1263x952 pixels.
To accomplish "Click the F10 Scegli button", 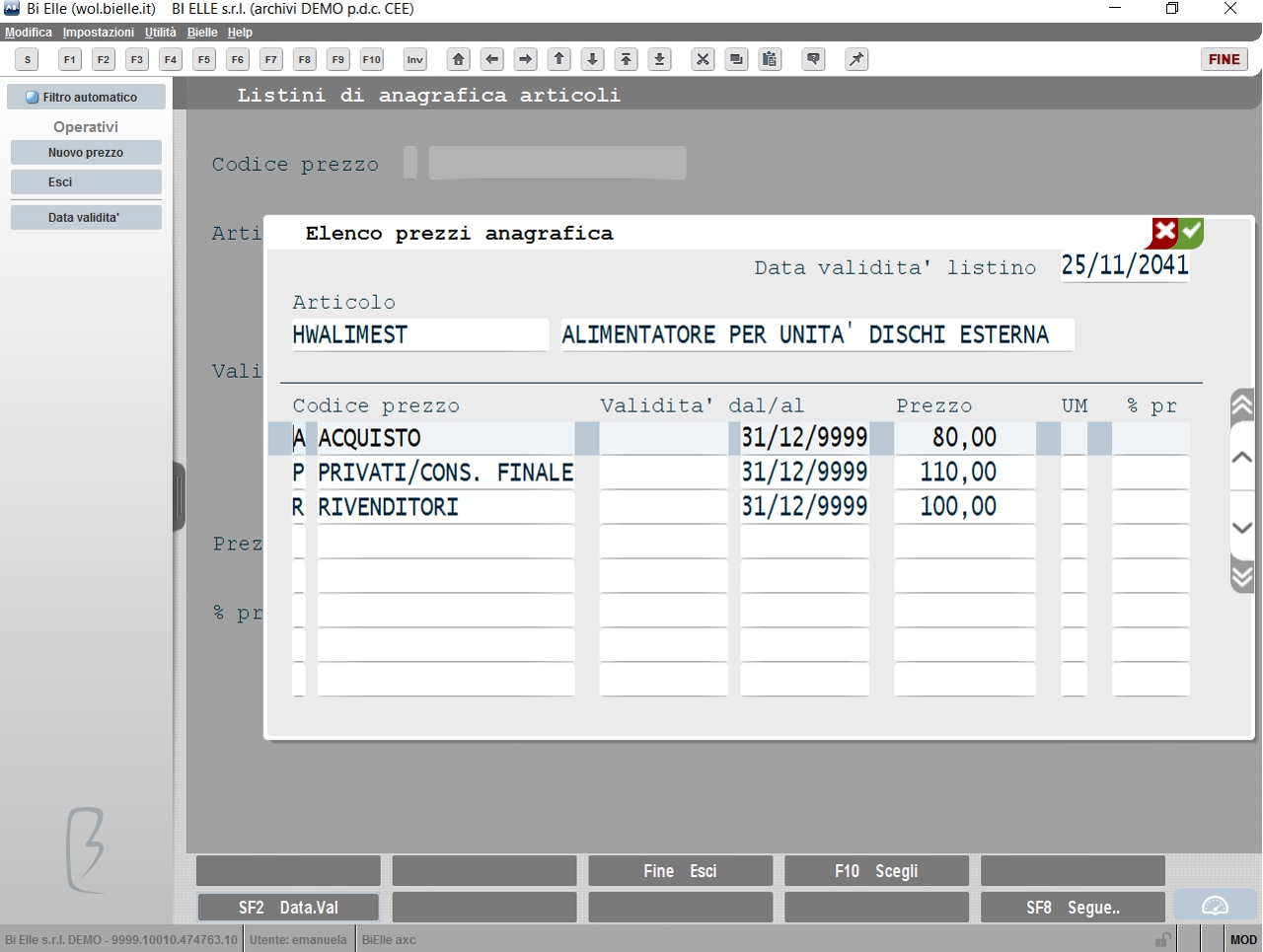I will tap(876, 871).
